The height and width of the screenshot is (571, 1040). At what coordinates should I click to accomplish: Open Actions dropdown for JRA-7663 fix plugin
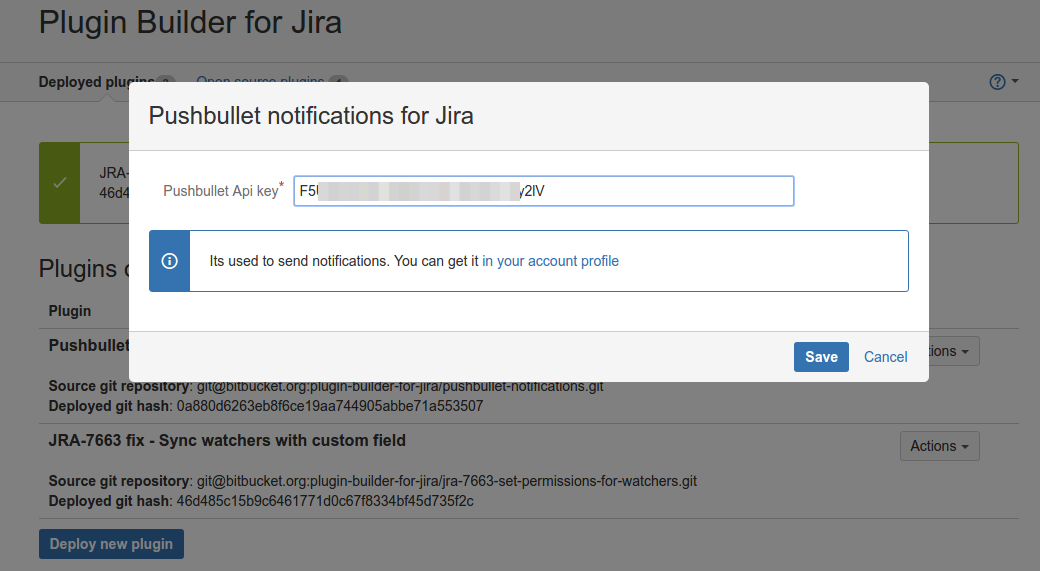click(x=939, y=446)
